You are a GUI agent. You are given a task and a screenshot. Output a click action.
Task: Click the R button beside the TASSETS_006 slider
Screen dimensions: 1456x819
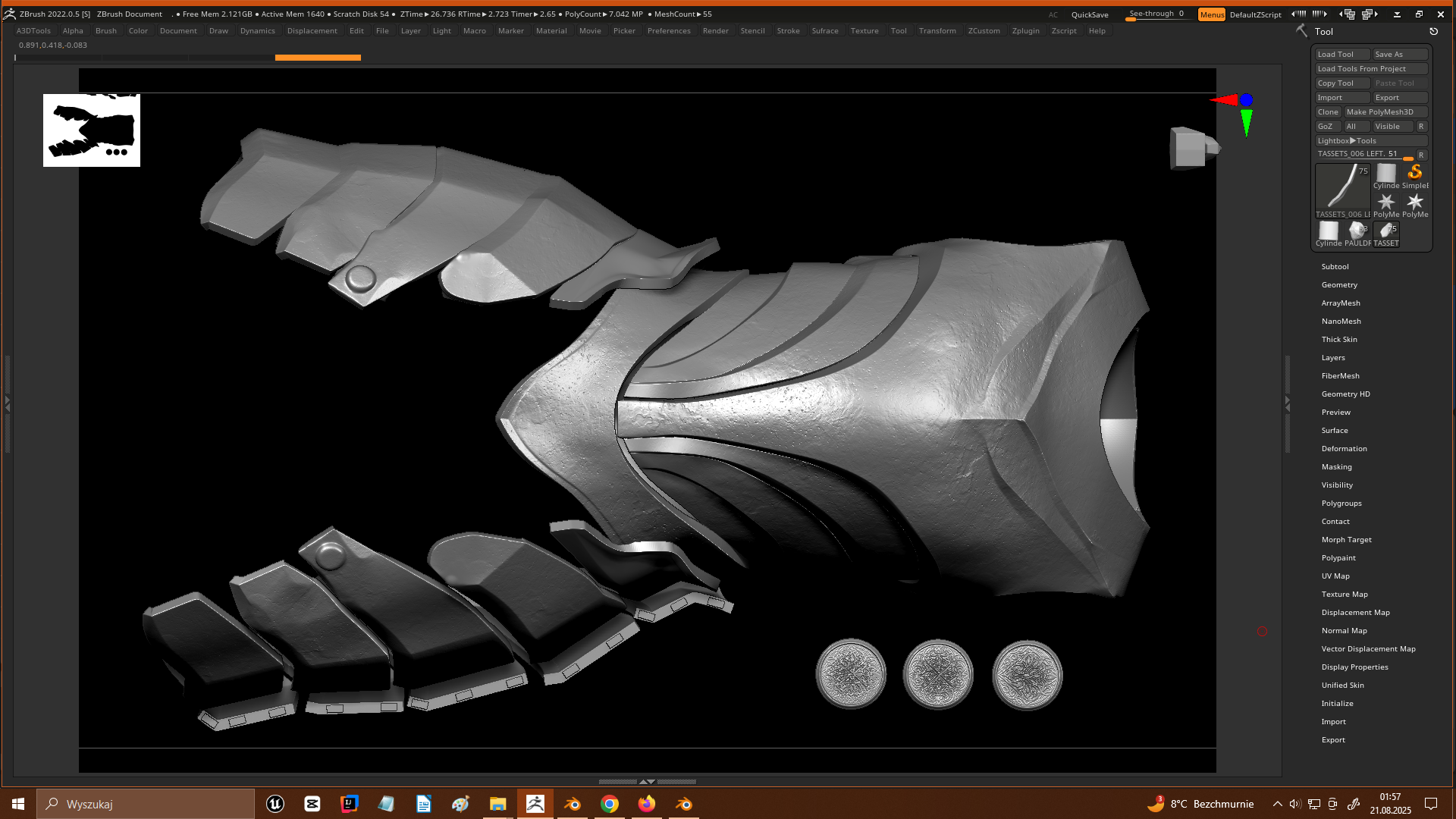[x=1421, y=155]
